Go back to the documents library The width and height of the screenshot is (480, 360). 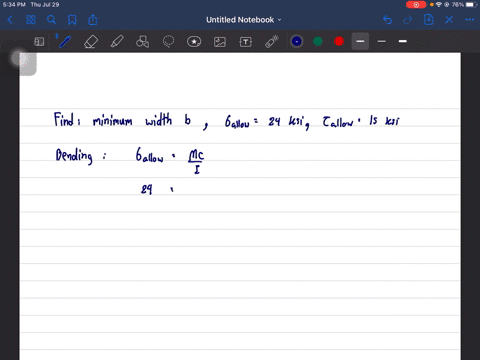tap(10, 20)
